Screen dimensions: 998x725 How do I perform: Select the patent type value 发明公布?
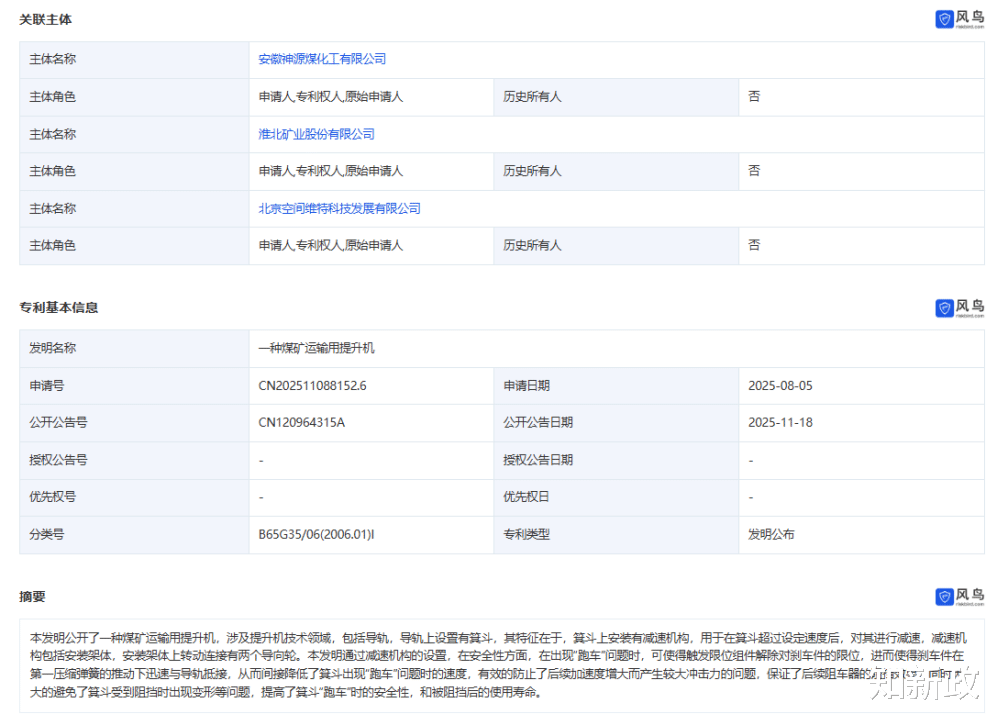(771, 535)
